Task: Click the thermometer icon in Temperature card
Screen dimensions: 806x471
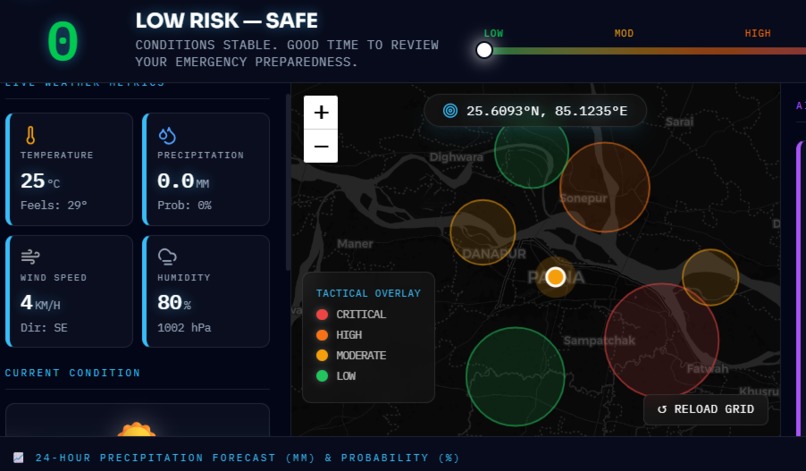Action: 30,136
